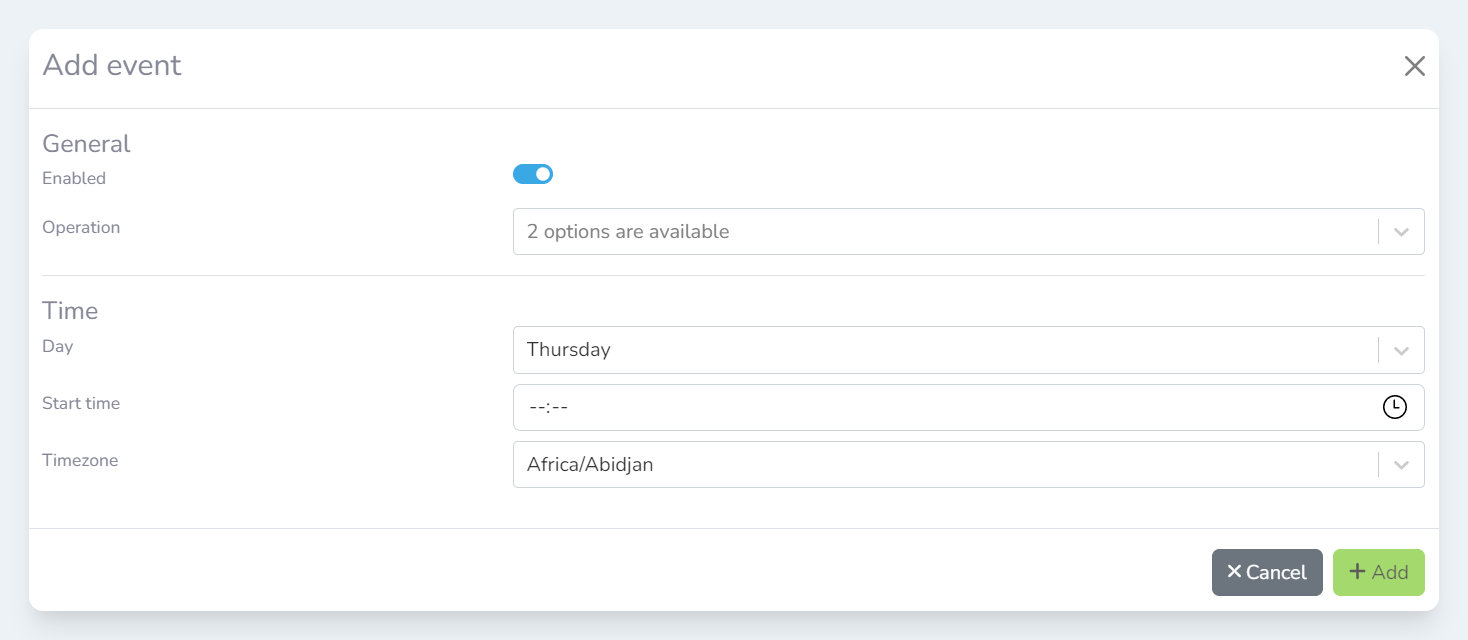Click the '2 options are available' placeholder

click(x=628, y=232)
